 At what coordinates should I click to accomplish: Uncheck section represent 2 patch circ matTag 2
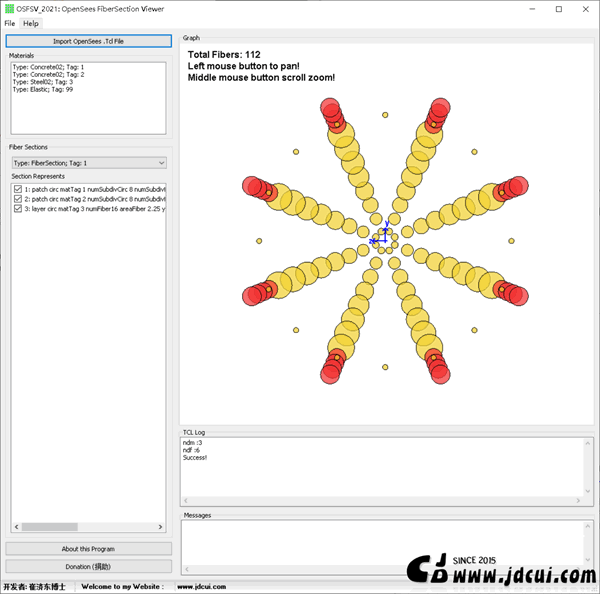(18, 199)
